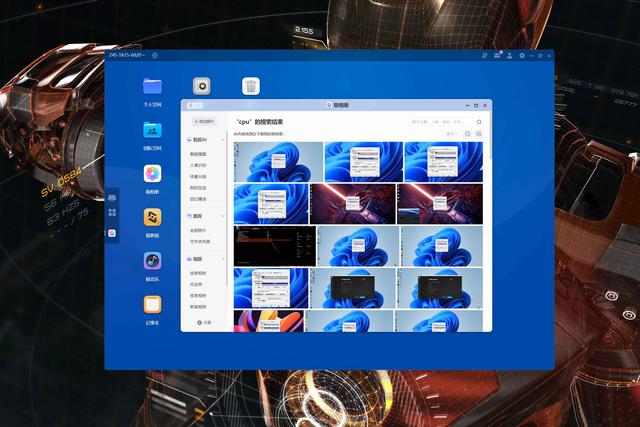Click the forward arrow in album window header

click(199, 105)
